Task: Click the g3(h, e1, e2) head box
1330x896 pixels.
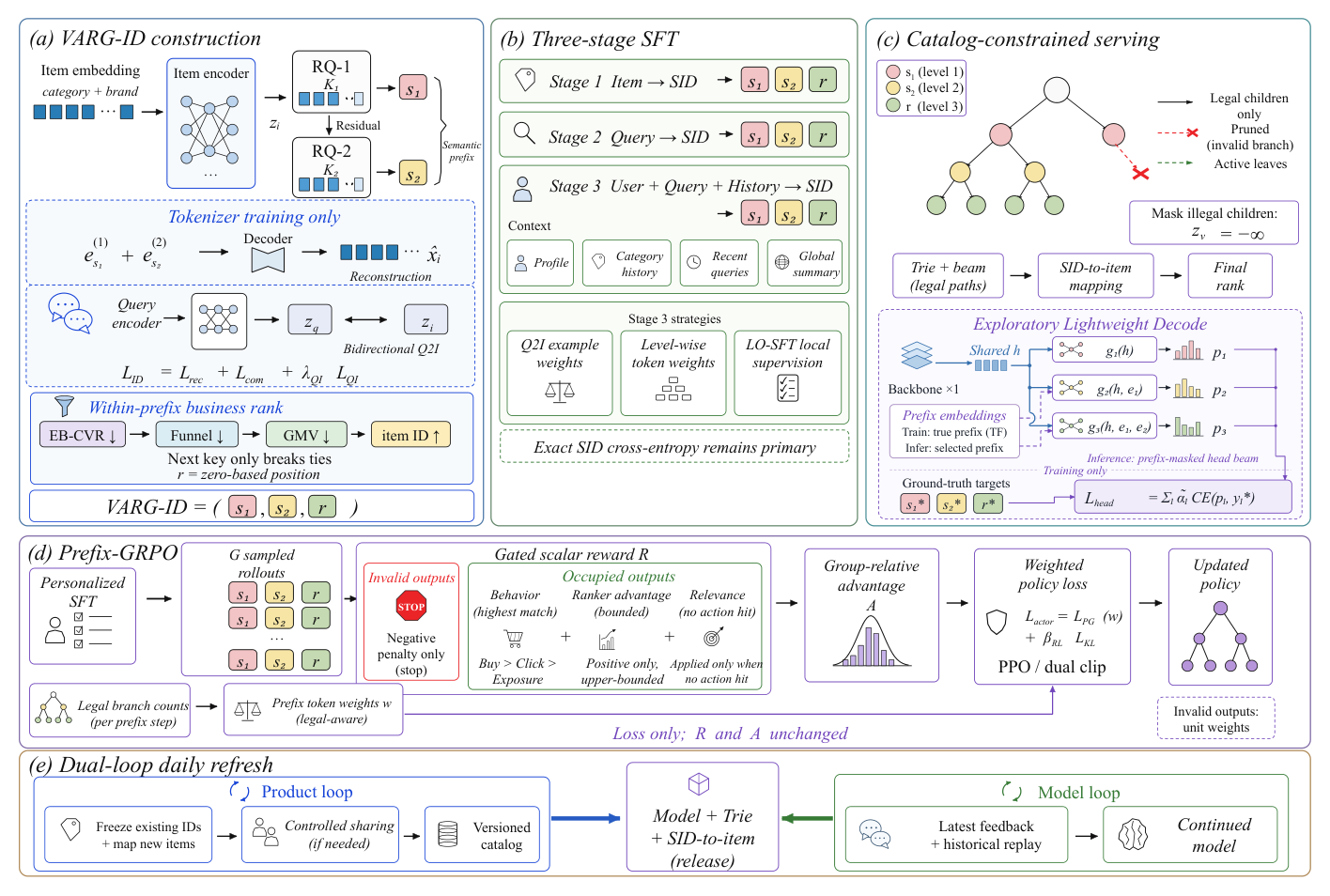Action: [x=1105, y=426]
